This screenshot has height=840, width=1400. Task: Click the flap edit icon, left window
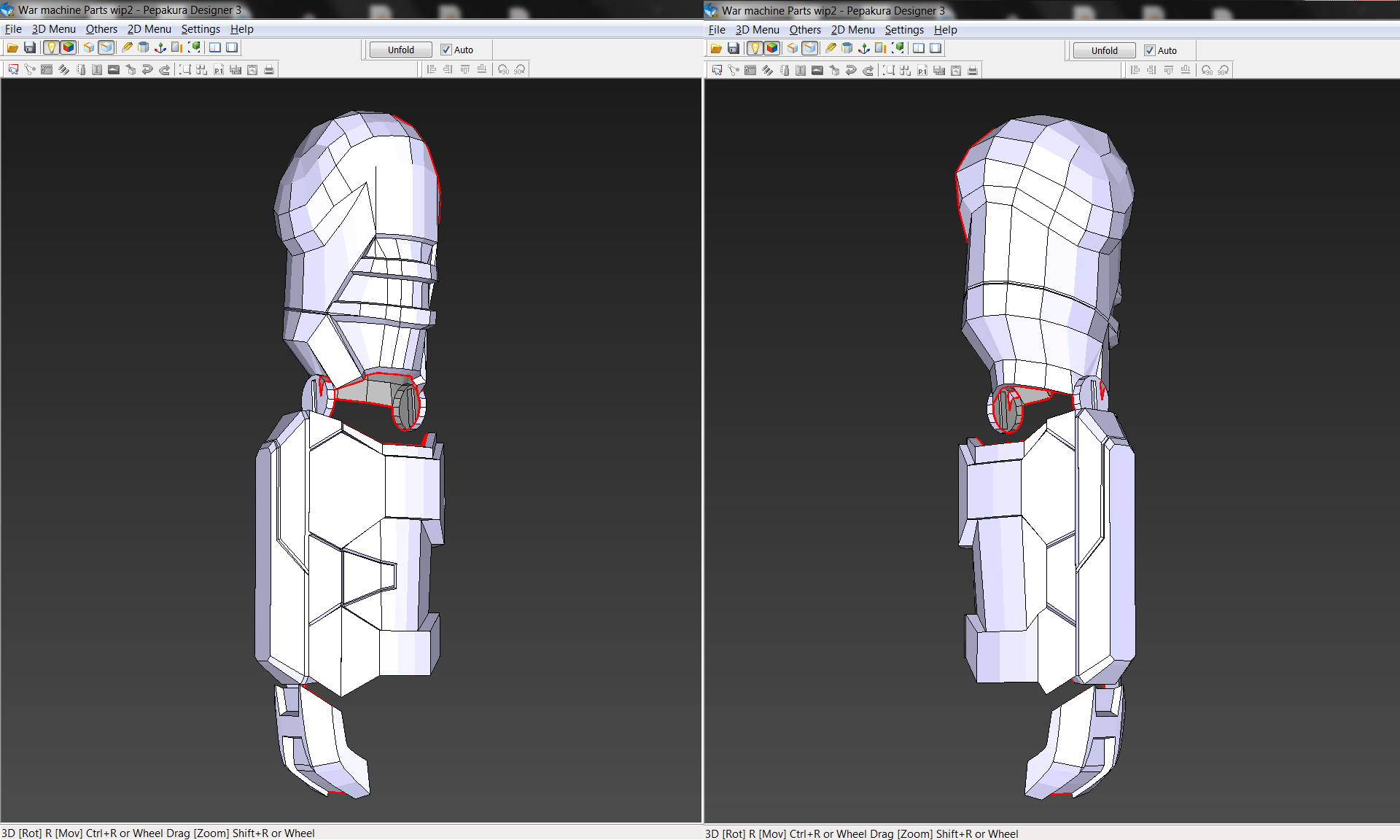click(x=47, y=69)
